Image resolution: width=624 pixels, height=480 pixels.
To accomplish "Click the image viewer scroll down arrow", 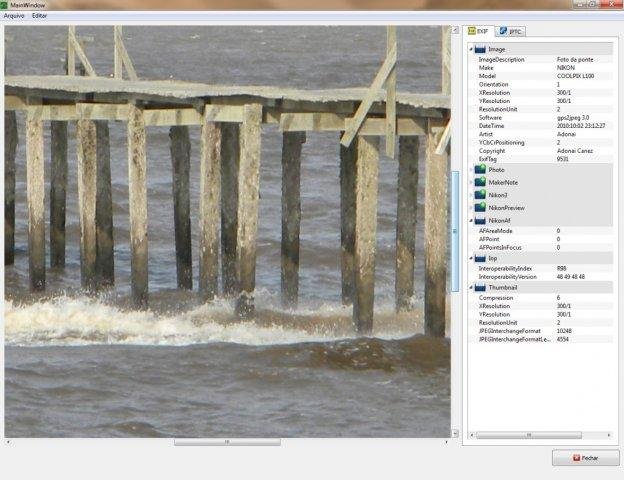I will point(455,433).
